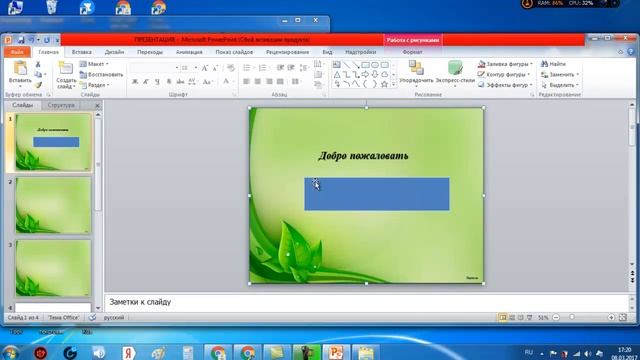Click the slide notes (Заметки к слайду) field
The width and height of the screenshot is (640, 360).
click(x=366, y=302)
